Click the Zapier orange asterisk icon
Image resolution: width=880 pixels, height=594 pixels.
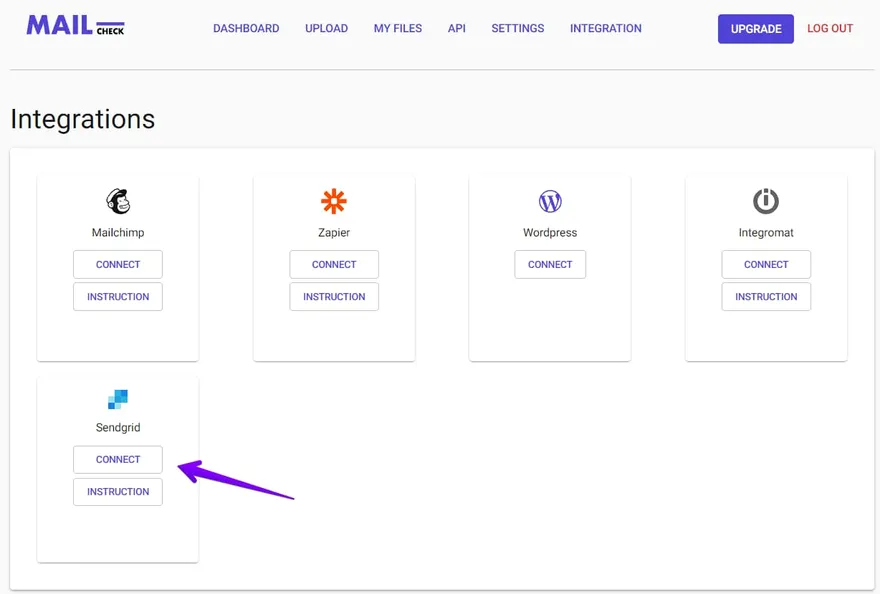coord(334,200)
